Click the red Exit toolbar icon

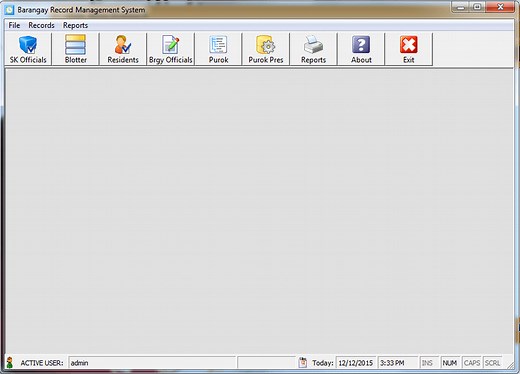click(x=409, y=49)
